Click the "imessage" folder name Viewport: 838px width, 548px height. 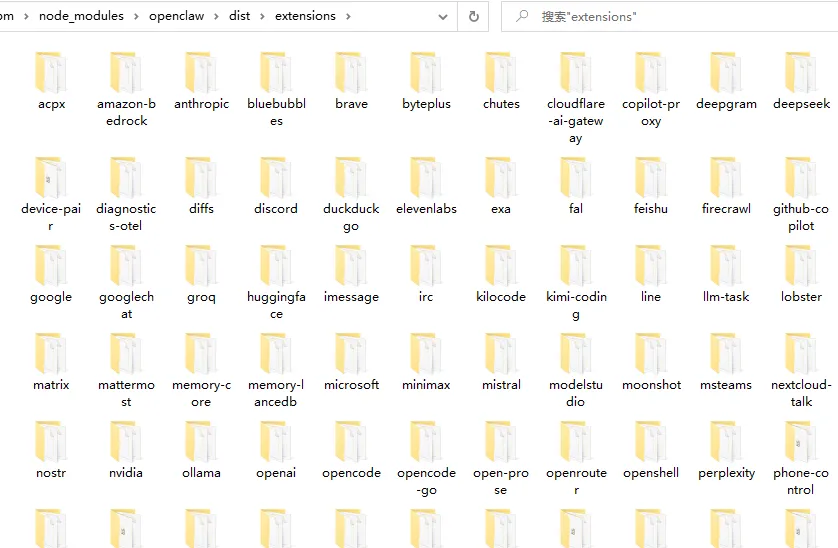[351, 297]
